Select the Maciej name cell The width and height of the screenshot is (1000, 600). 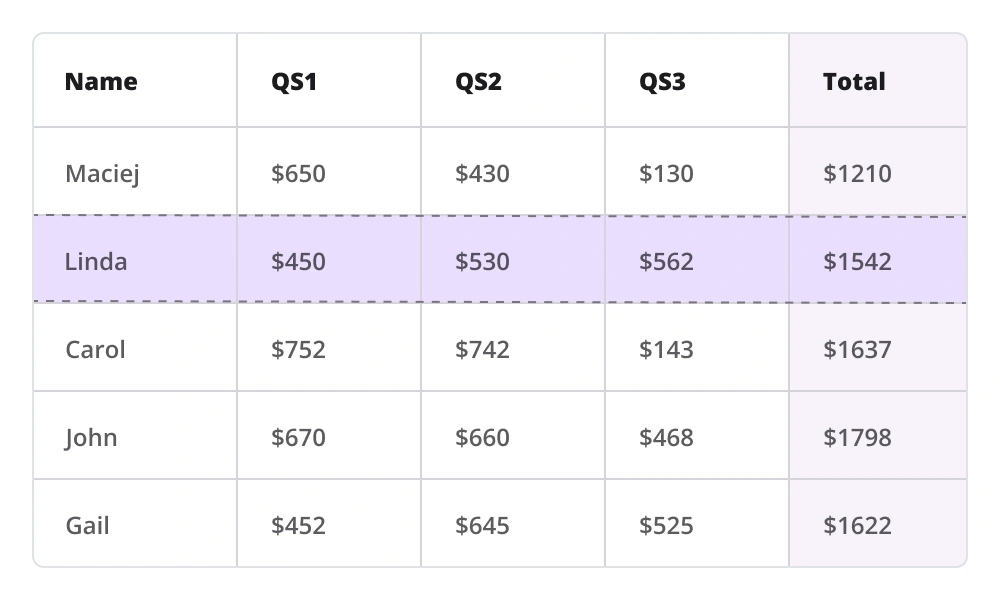[x=102, y=174]
